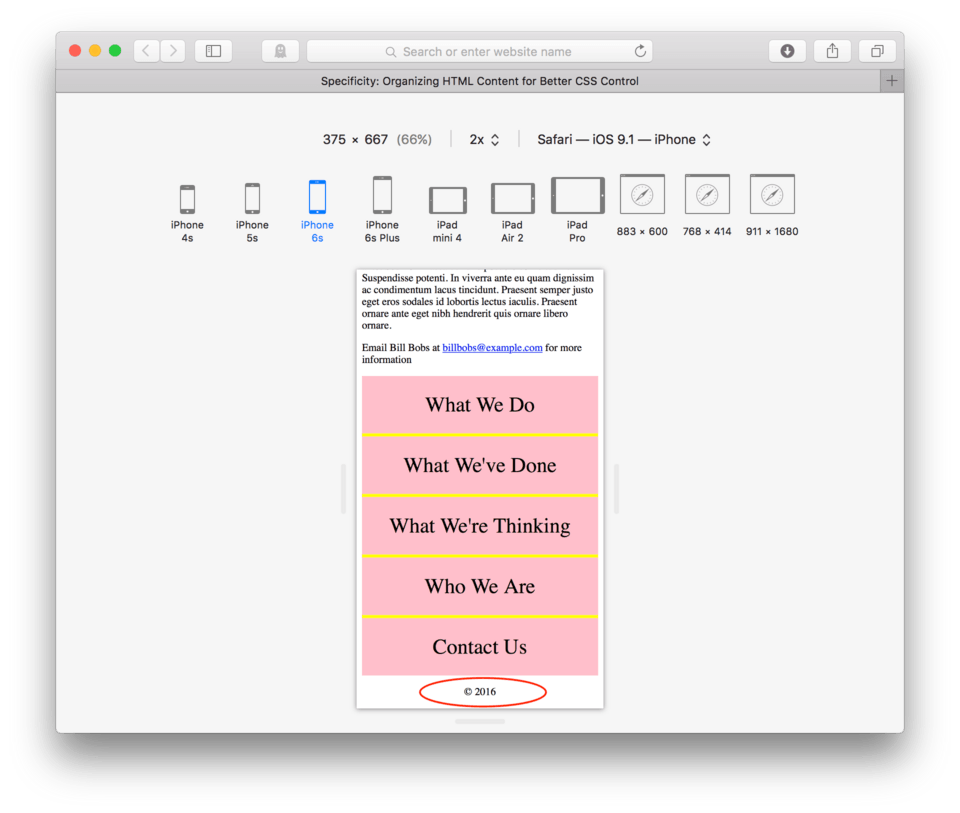The image size is (960, 813).
Task: Open the Share button
Action: click(x=832, y=51)
